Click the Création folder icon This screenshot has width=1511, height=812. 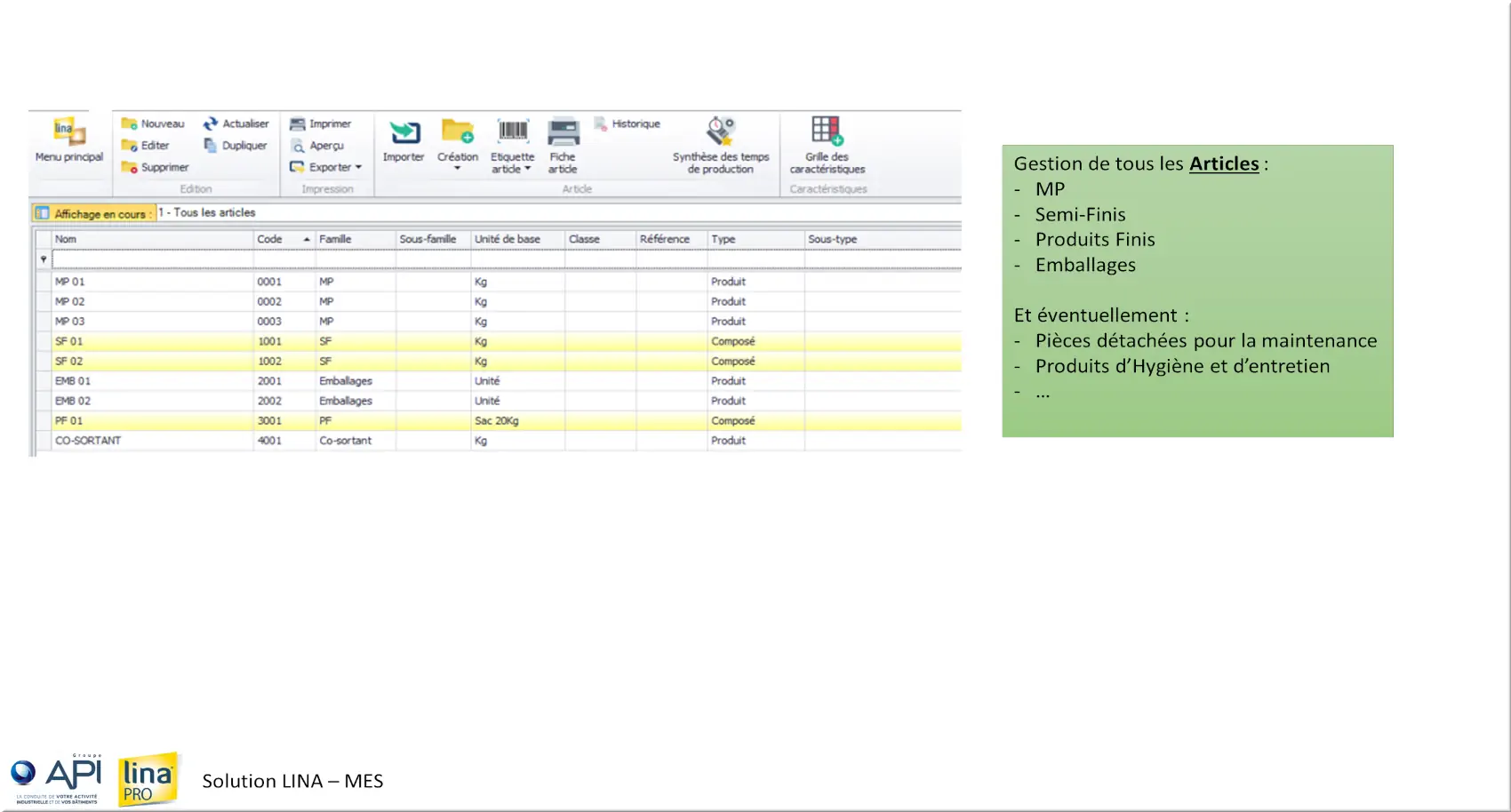(458, 131)
